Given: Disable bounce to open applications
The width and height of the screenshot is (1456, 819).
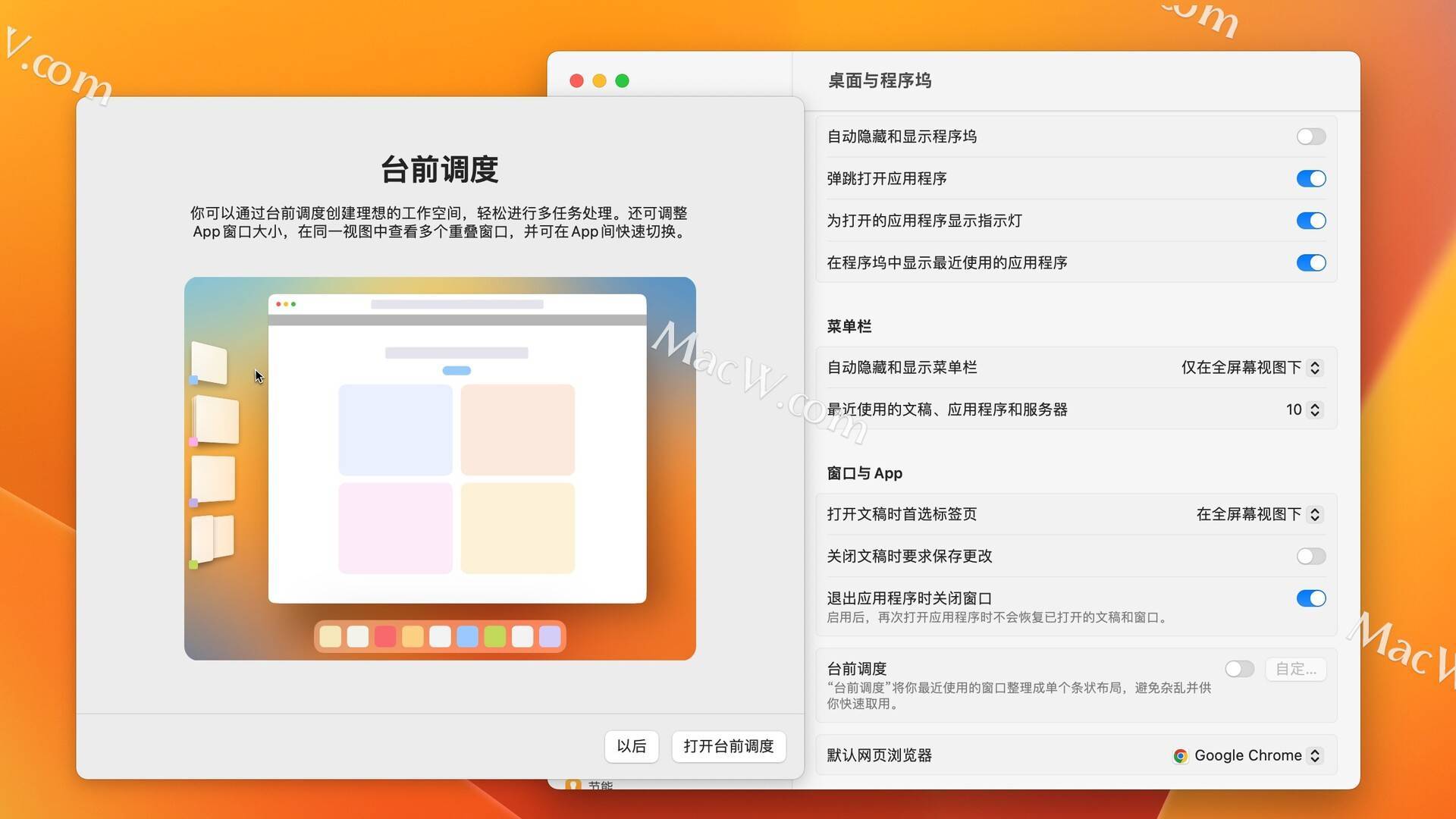Looking at the screenshot, I should click(1311, 178).
